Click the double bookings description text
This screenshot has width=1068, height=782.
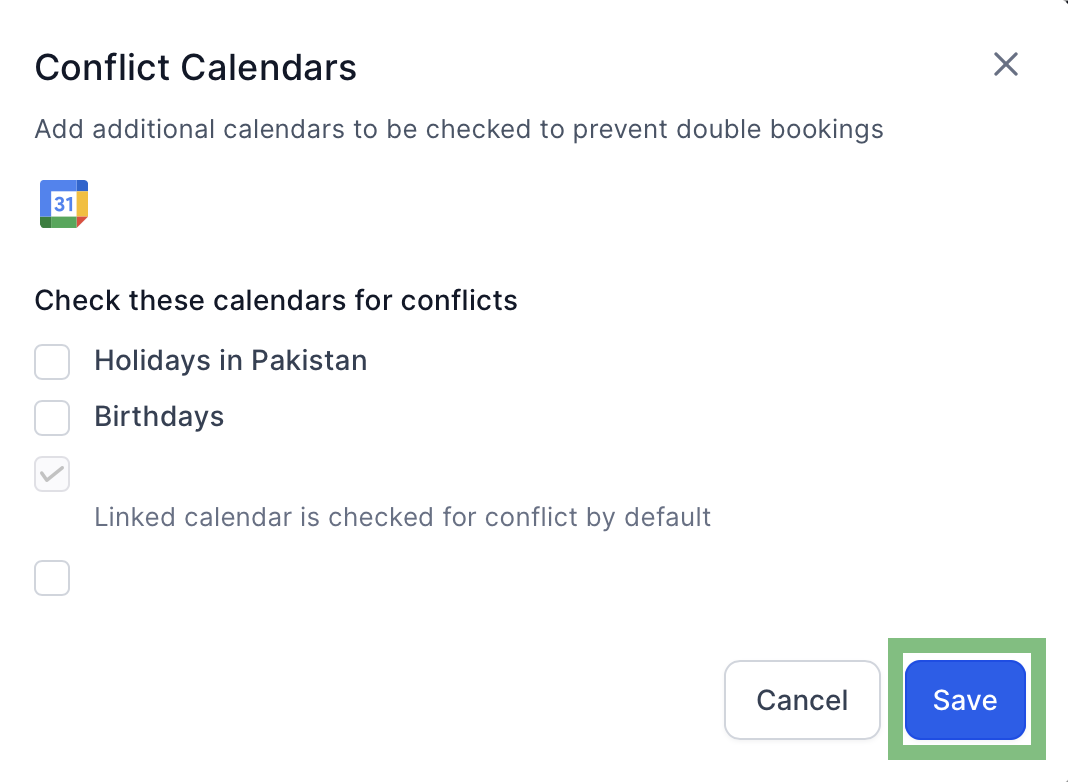[x=459, y=129]
